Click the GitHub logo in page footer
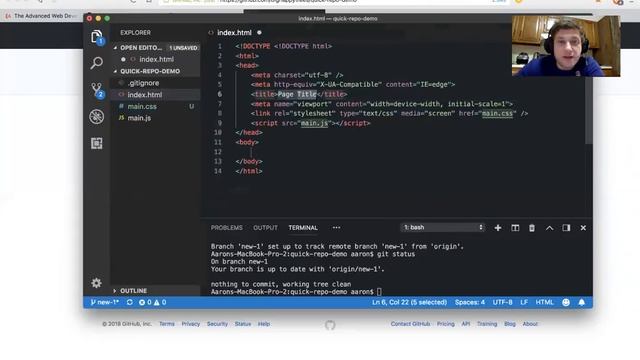640x360 pixels. [x=330, y=325]
